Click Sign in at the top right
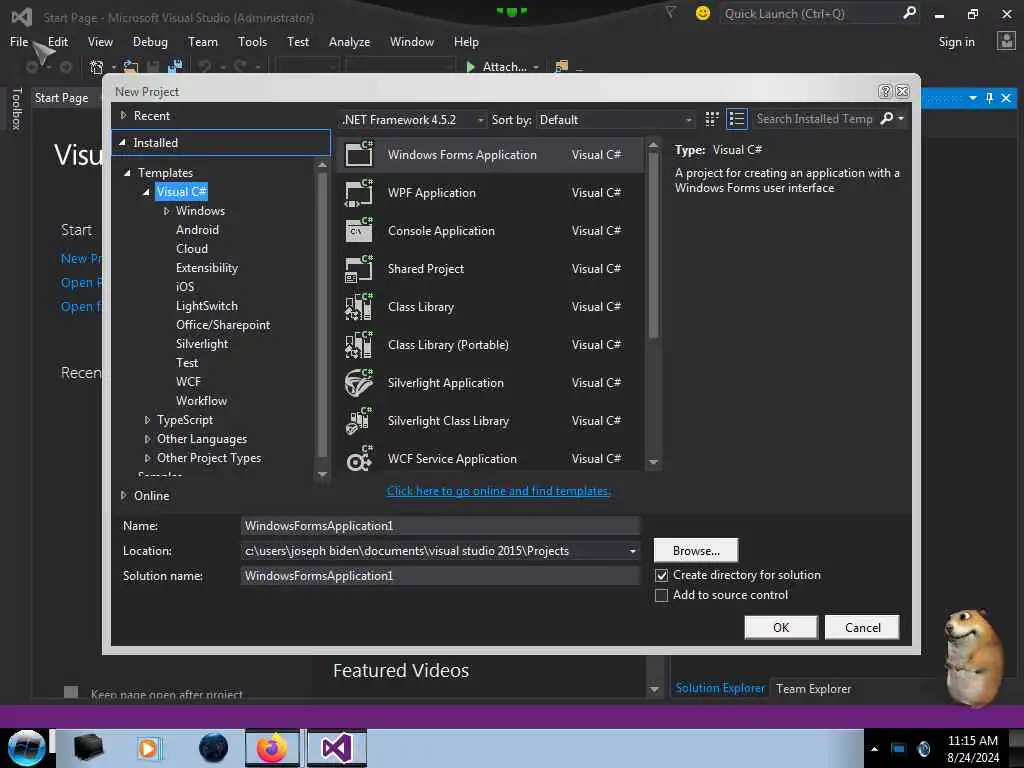Image resolution: width=1024 pixels, height=768 pixels. point(956,42)
